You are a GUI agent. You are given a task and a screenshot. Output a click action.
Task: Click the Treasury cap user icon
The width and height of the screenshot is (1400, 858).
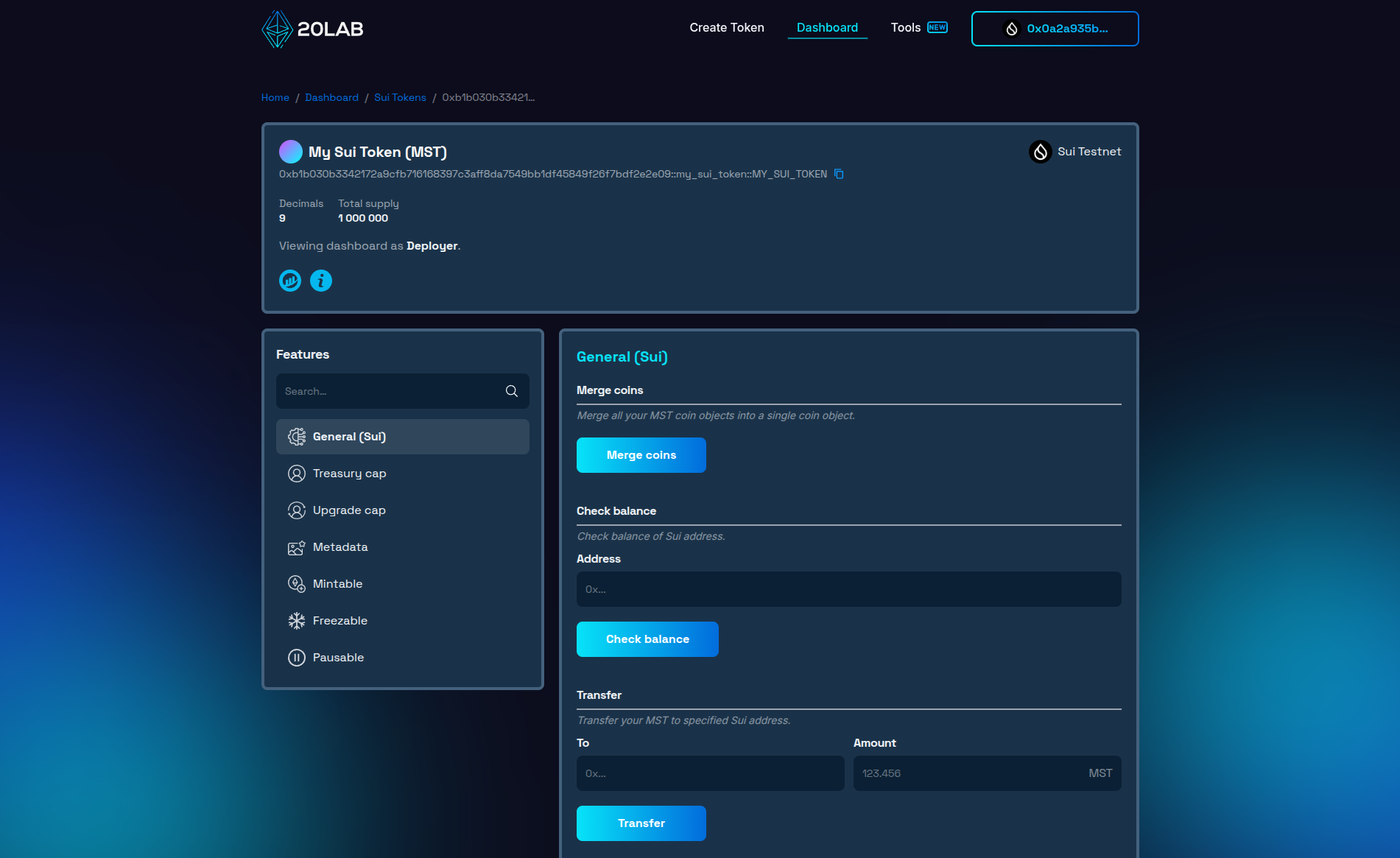pos(297,474)
